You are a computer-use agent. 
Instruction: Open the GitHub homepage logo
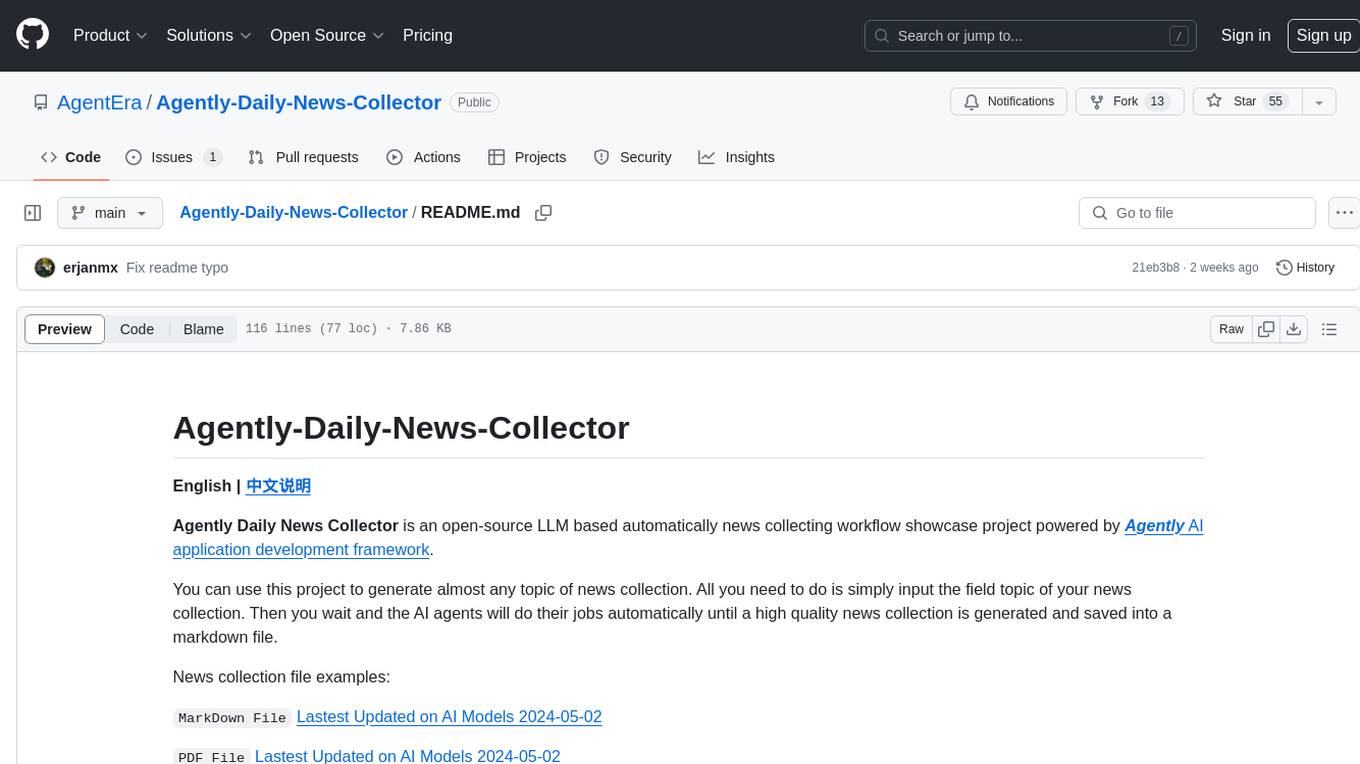coord(32,35)
